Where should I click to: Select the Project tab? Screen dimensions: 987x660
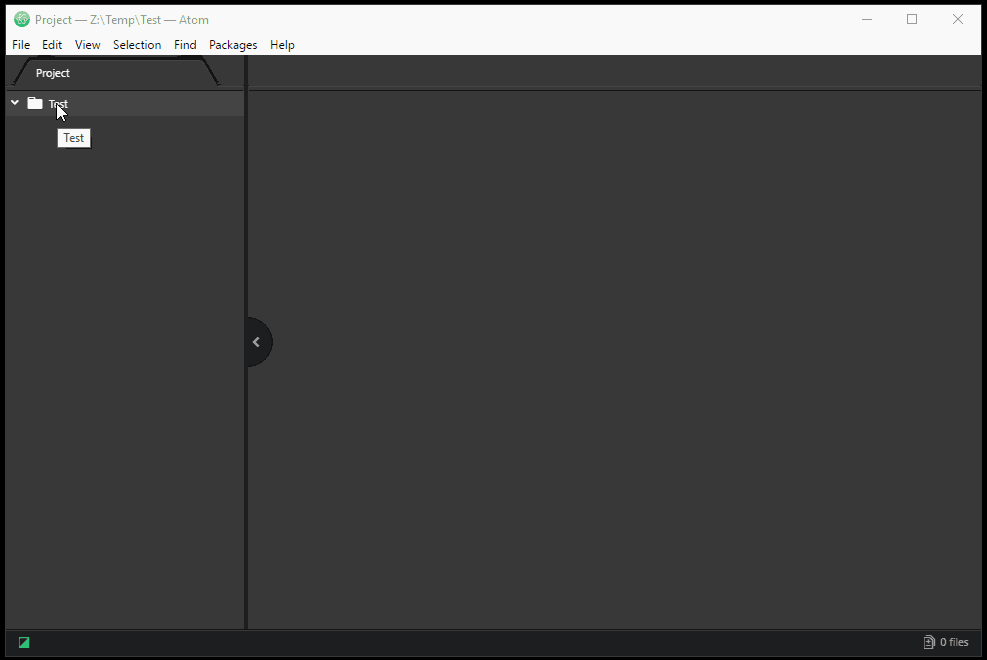point(116,72)
